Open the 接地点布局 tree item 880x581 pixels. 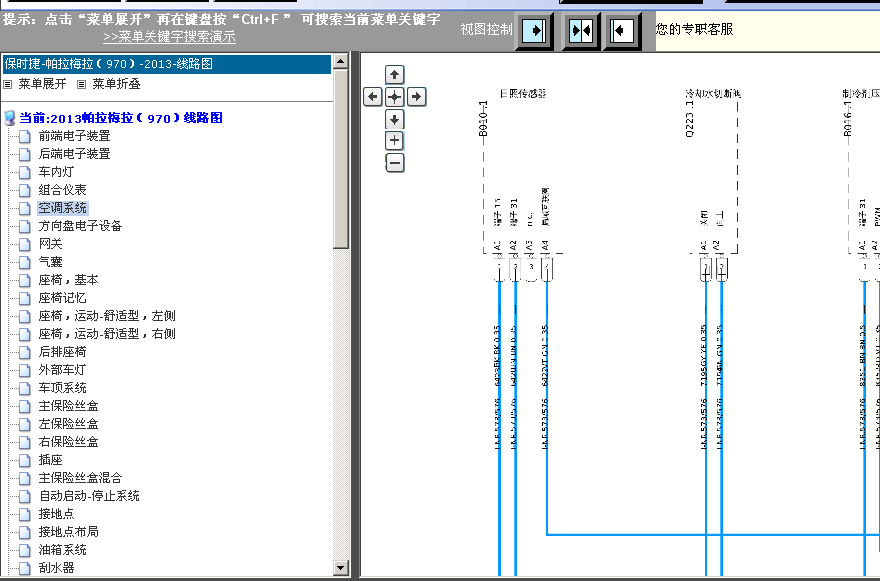(x=68, y=532)
